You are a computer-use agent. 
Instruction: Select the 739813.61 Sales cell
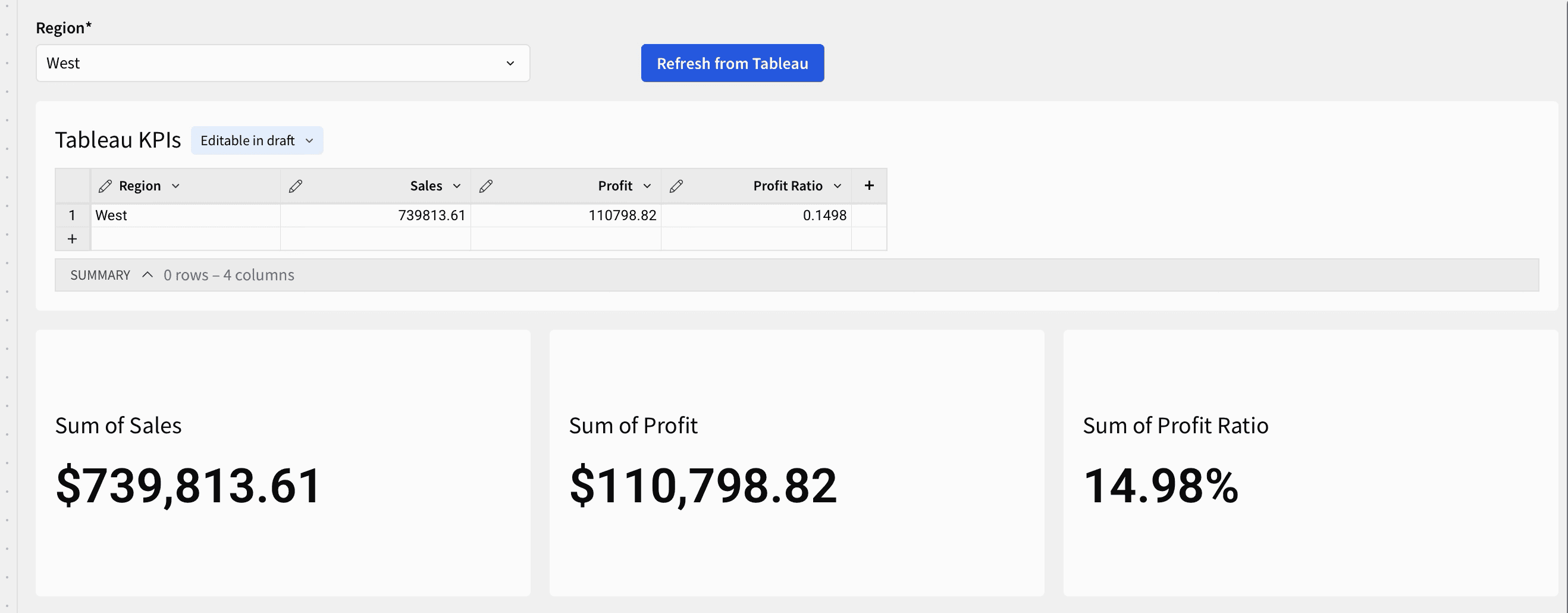click(375, 215)
